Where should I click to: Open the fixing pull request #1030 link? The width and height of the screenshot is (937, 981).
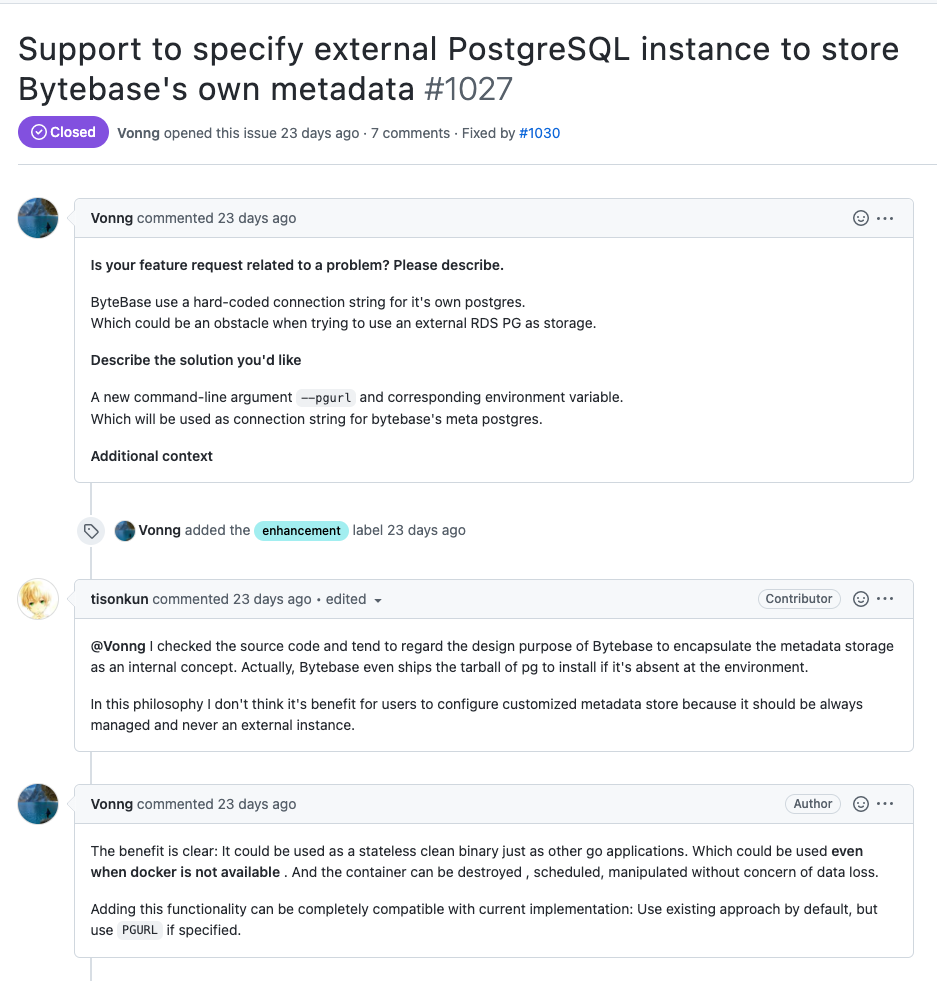click(x=539, y=133)
